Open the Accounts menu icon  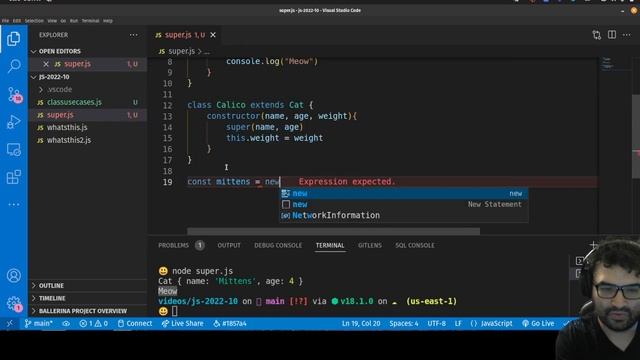(x=13, y=276)
